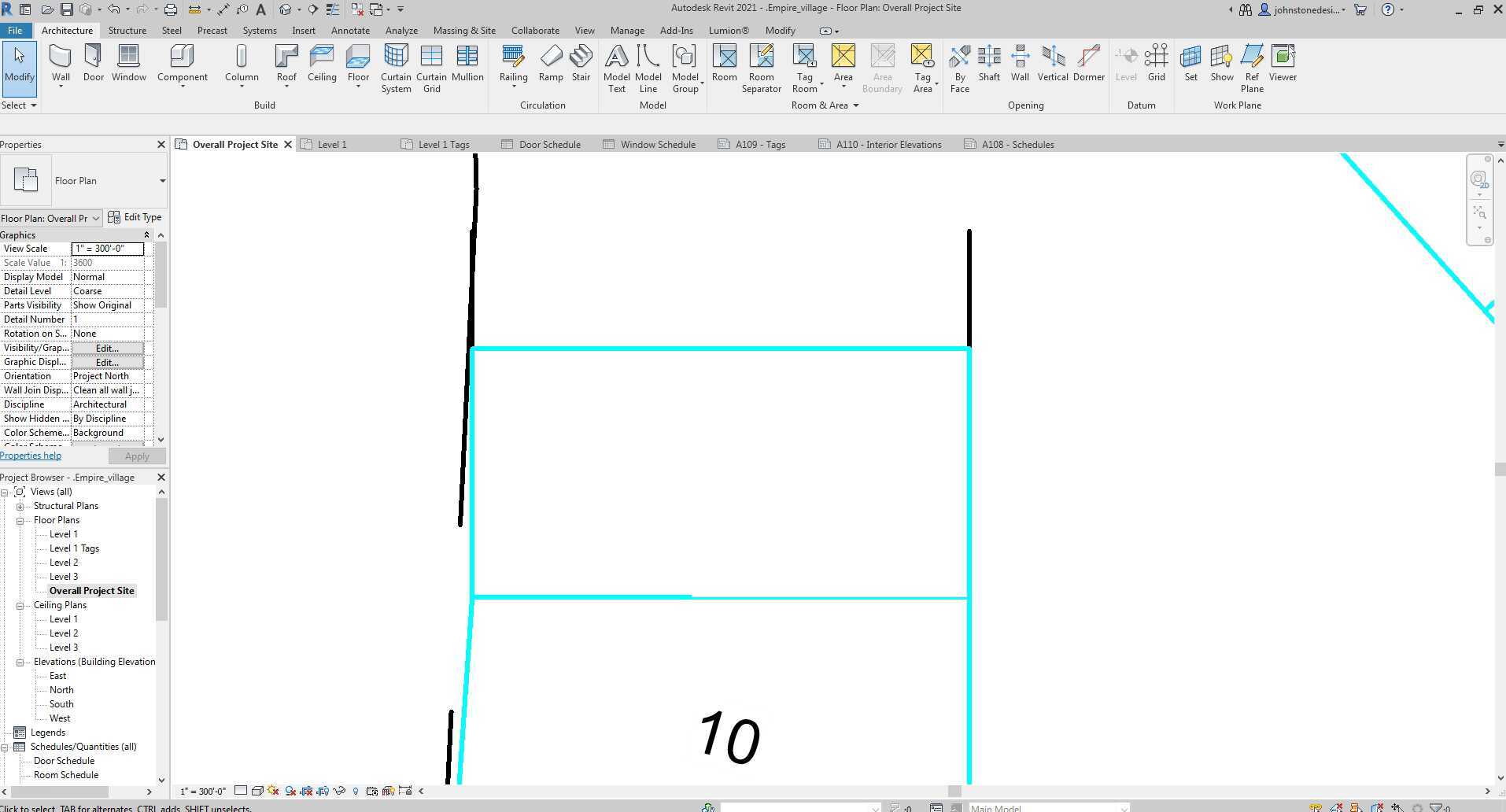Viewport: 1506px width, 812px height.
Task: Collapse the Ceiling Plans tree node
Action: click(20, 605)
